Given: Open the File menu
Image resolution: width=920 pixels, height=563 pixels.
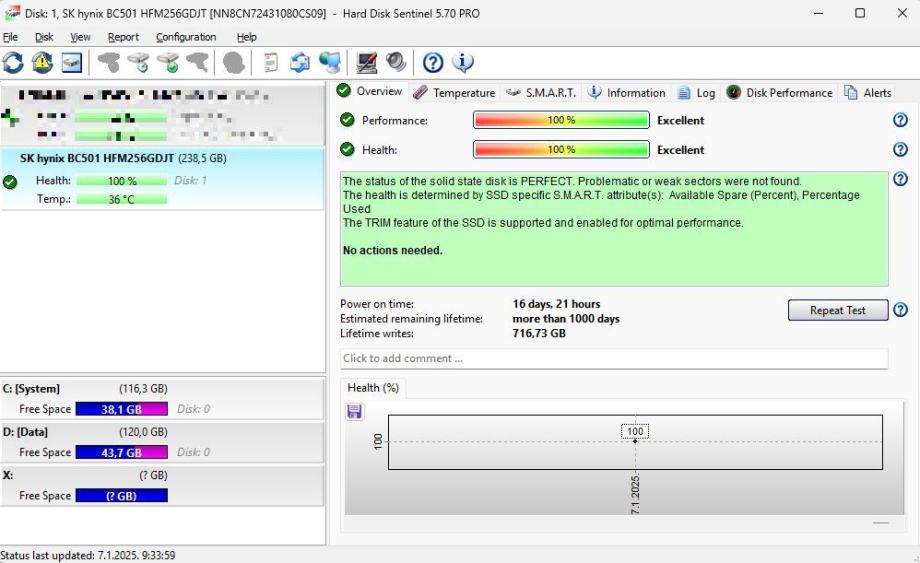Looking at the screenshot, I should point(10,37).
